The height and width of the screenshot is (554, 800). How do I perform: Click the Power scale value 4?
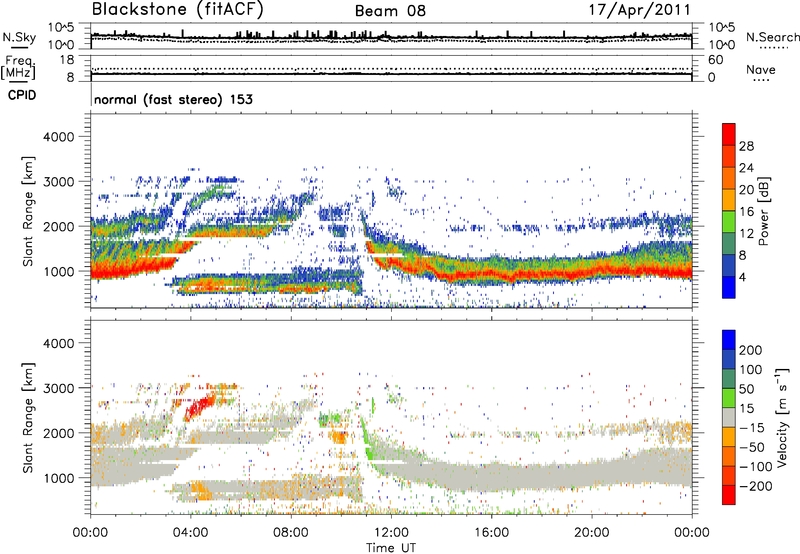[742, 277]
